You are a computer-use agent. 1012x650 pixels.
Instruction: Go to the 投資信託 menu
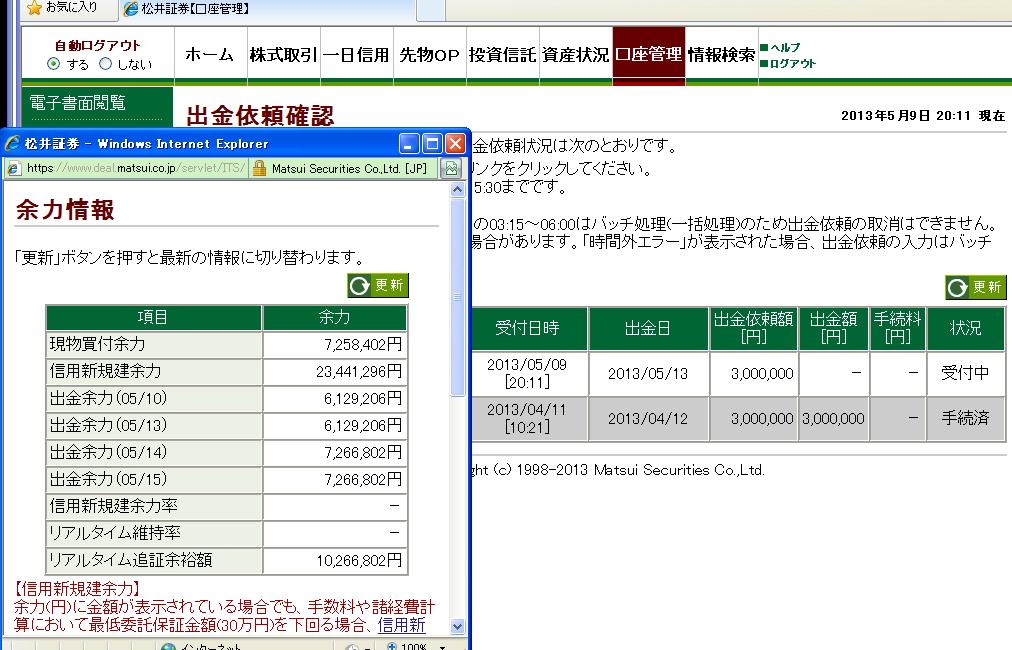502,55
